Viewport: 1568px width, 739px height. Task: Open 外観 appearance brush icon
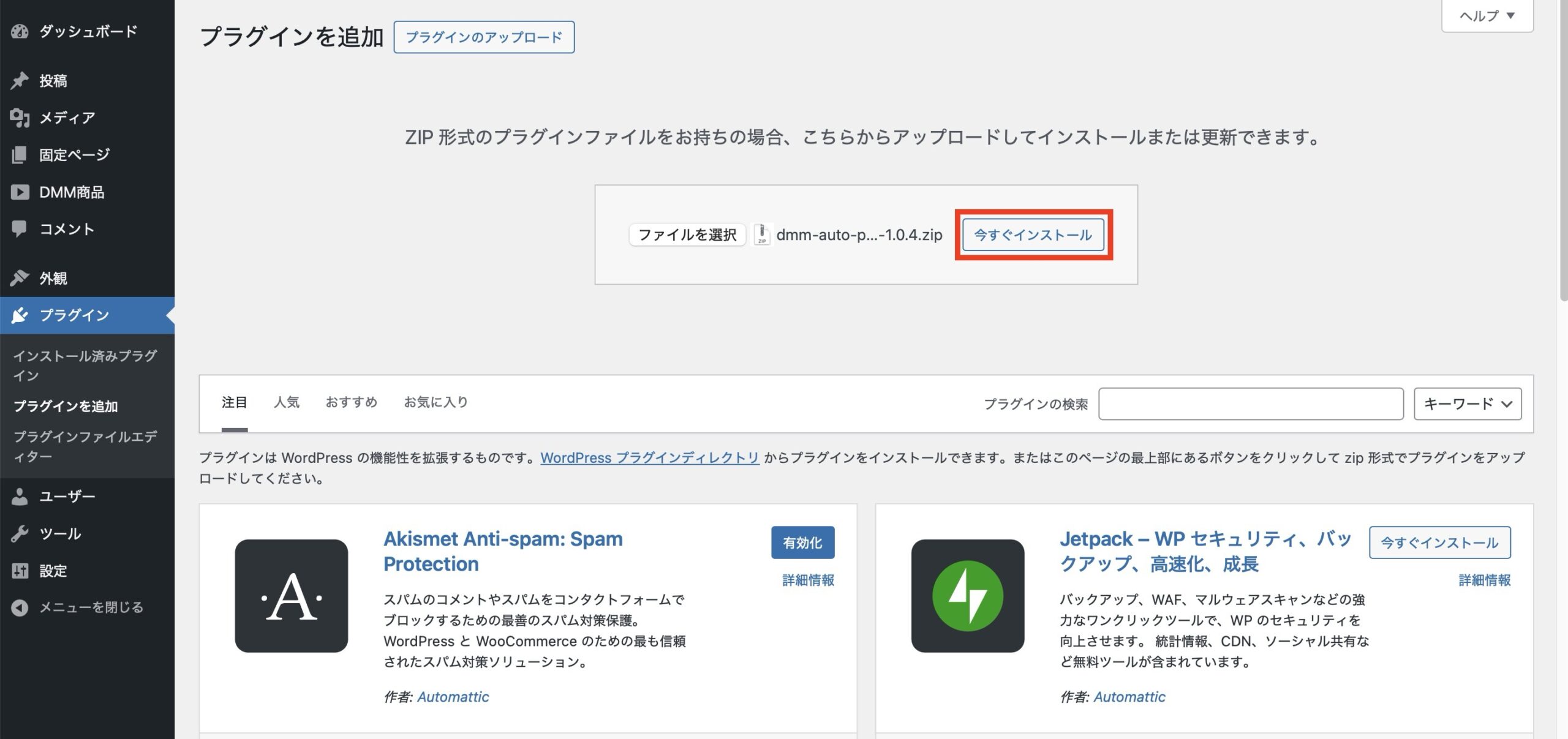pos(20,277)
